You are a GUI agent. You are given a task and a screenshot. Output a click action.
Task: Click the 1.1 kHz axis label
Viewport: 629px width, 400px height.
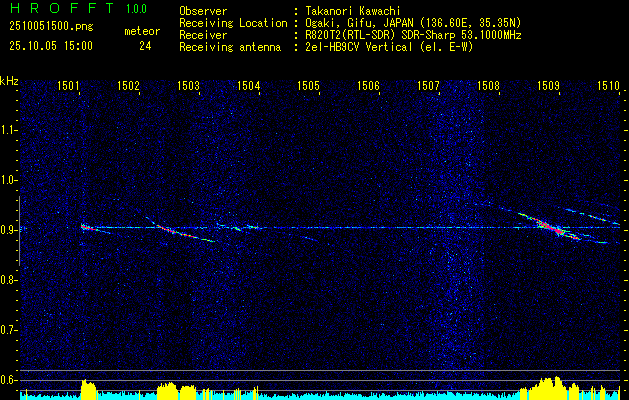[8, 130]
